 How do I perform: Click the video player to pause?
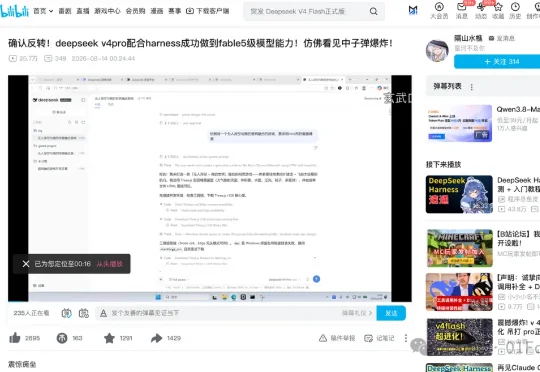[x=210, y=188]
